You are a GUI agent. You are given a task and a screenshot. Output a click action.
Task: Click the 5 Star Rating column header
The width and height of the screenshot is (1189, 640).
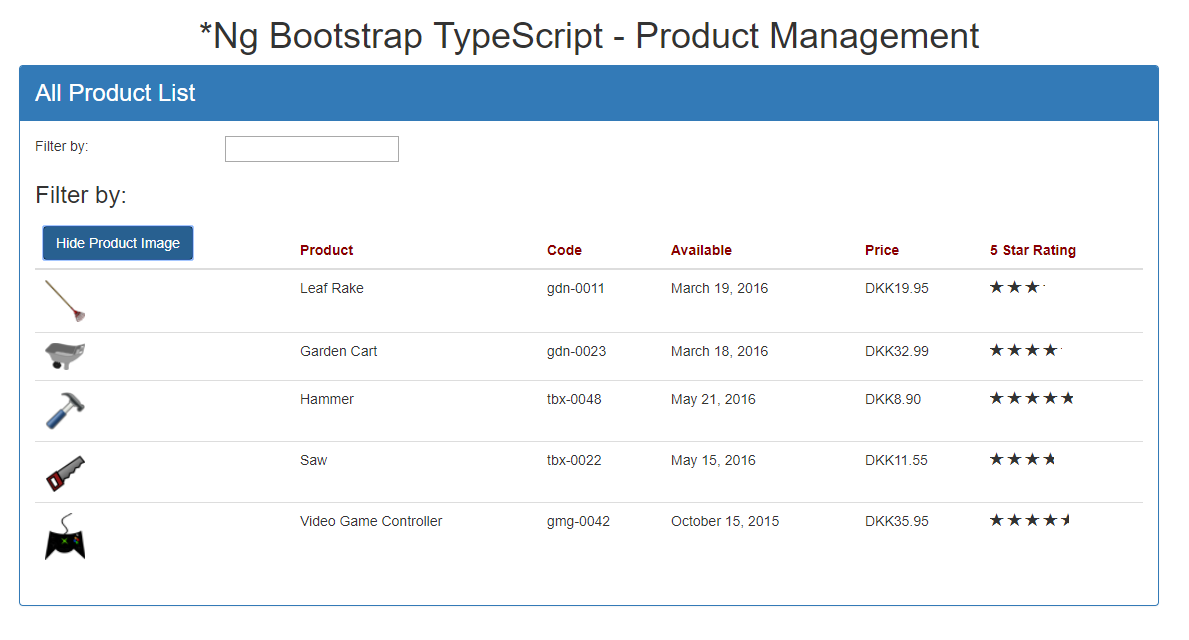1033,250
